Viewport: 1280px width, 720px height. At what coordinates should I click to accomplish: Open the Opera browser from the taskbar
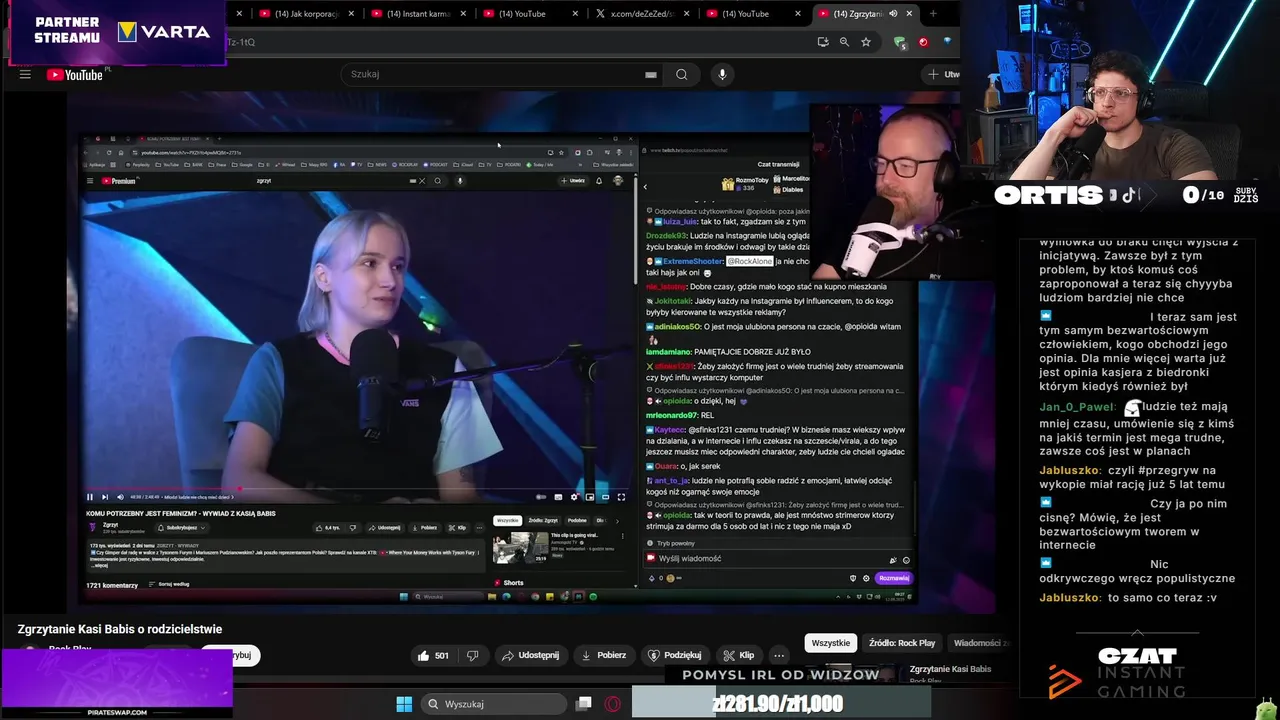612,704
